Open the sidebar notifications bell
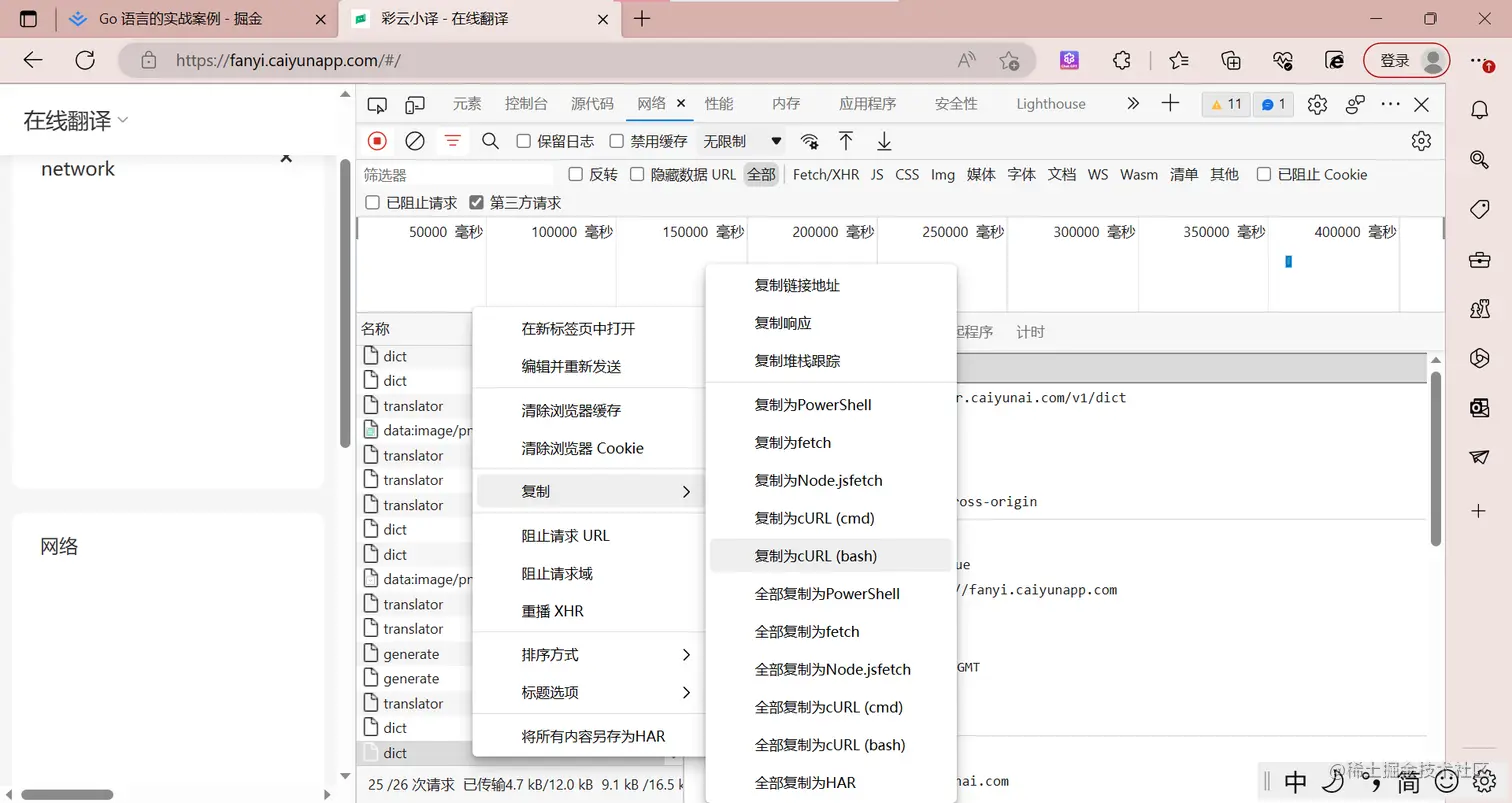Image resolution: width=1512 pixels, height=803 pixels. 1479,109
